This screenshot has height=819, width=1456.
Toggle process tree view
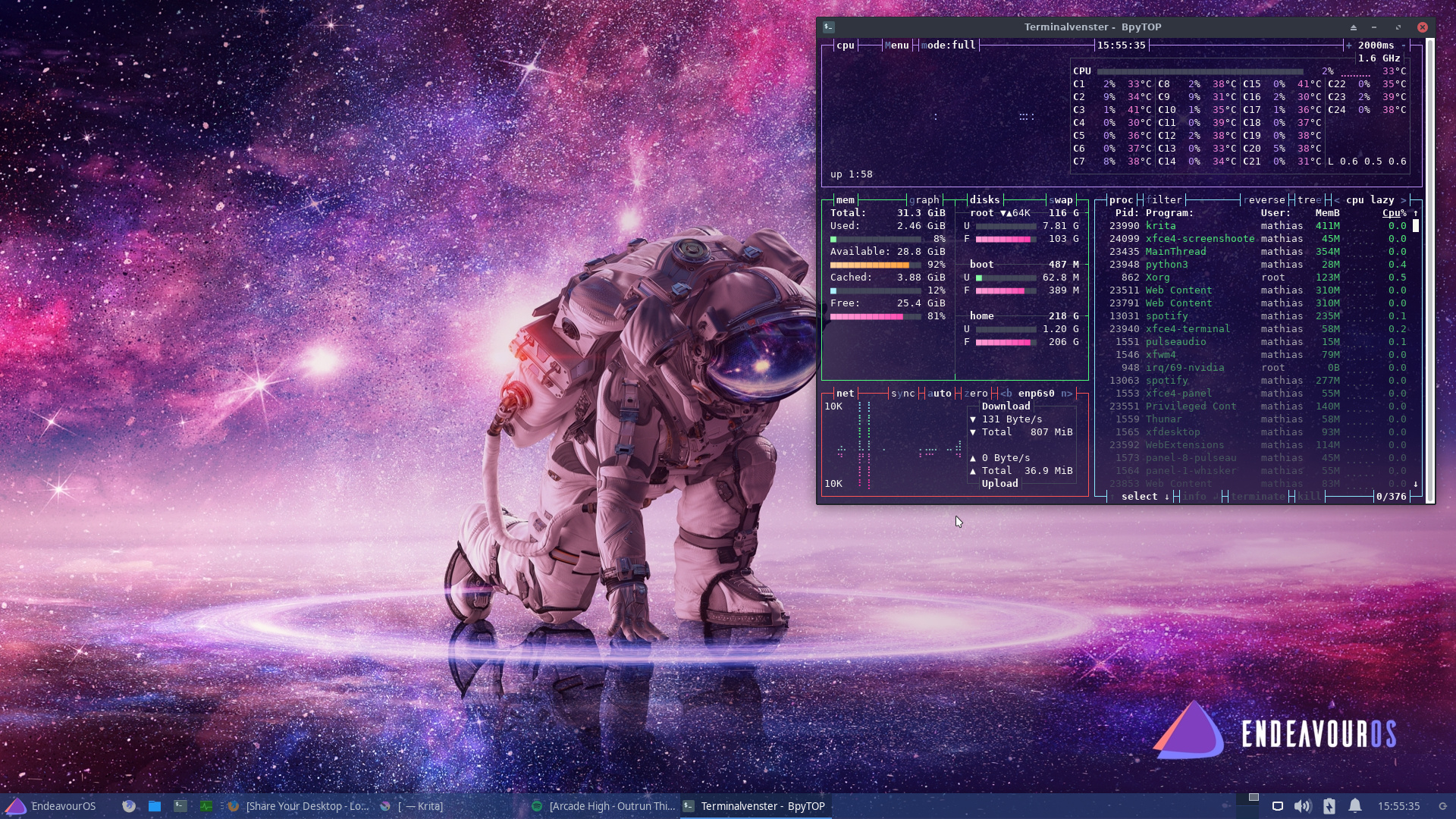pyautogui.click(x=1309, y=200)
